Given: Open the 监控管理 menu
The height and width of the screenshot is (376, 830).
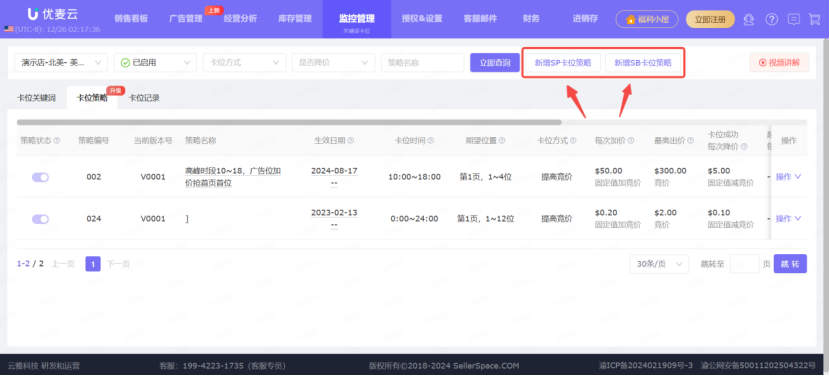Looking at the screenshot, I should tap(357, 19).
